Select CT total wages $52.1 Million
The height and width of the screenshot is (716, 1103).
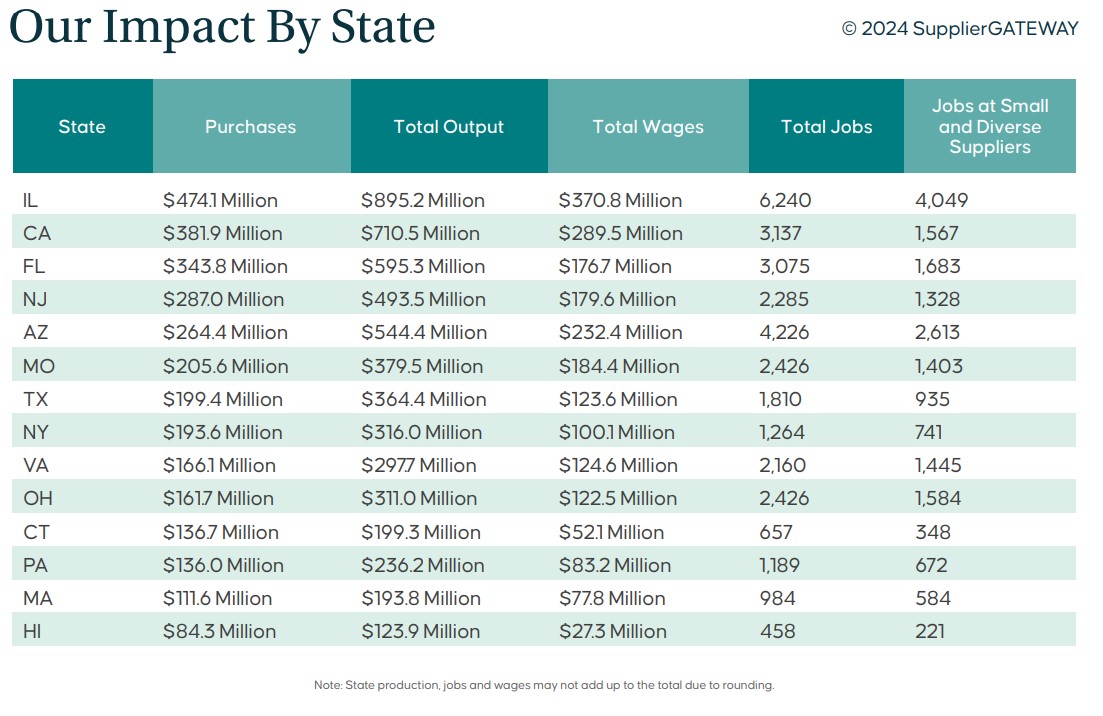tap(611, 532)
